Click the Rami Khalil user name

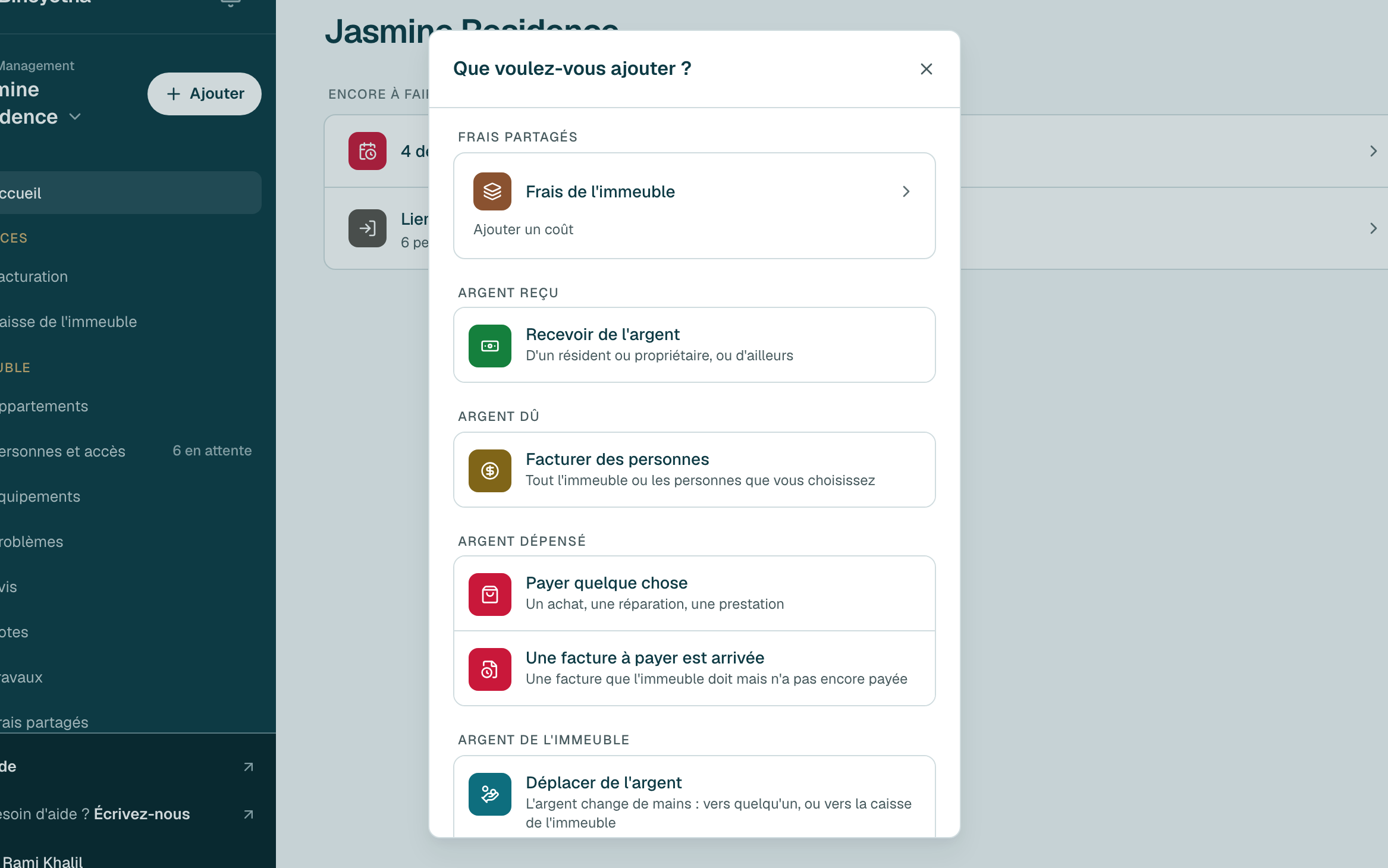[x=42, y=861]
